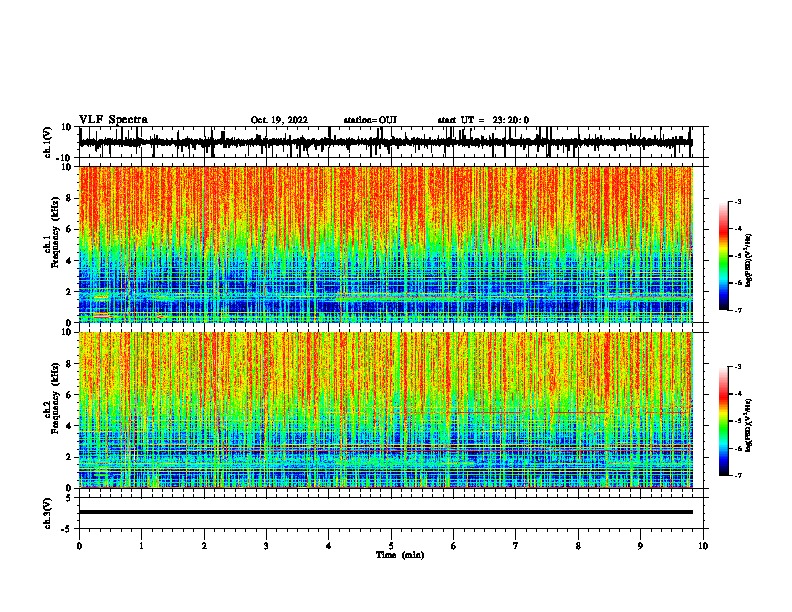Click tick label "2" on the Time axis

204,546
